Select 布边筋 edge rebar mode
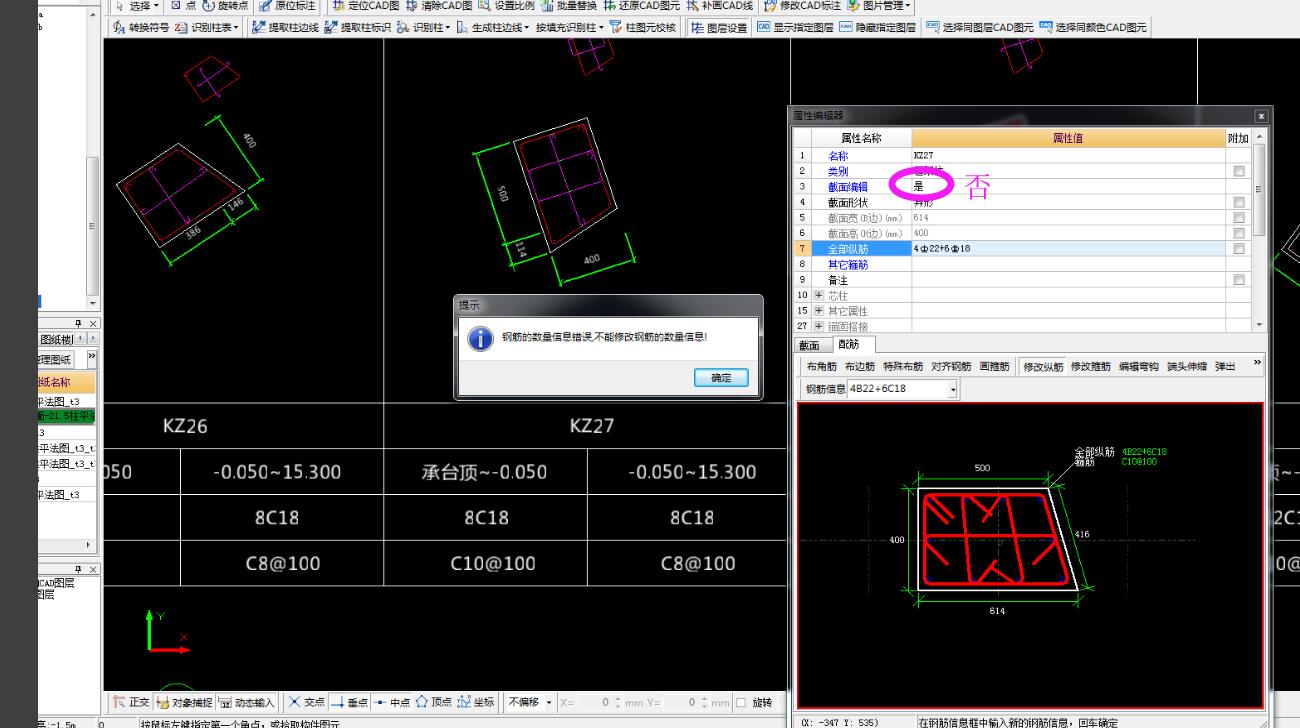Image resolution: width=1300 pixels, height=728 pixels. [x=860, y=367]
